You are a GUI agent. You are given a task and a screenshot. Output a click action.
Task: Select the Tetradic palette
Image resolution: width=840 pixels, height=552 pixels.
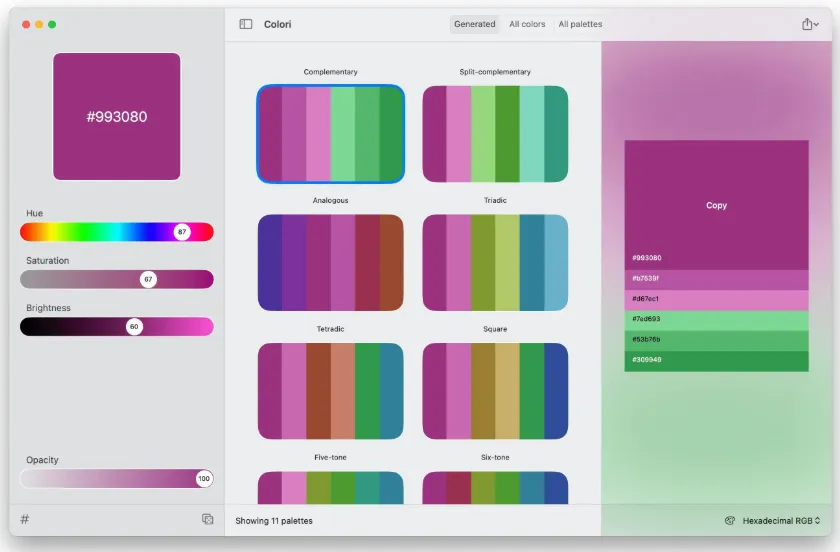[331, 391]
